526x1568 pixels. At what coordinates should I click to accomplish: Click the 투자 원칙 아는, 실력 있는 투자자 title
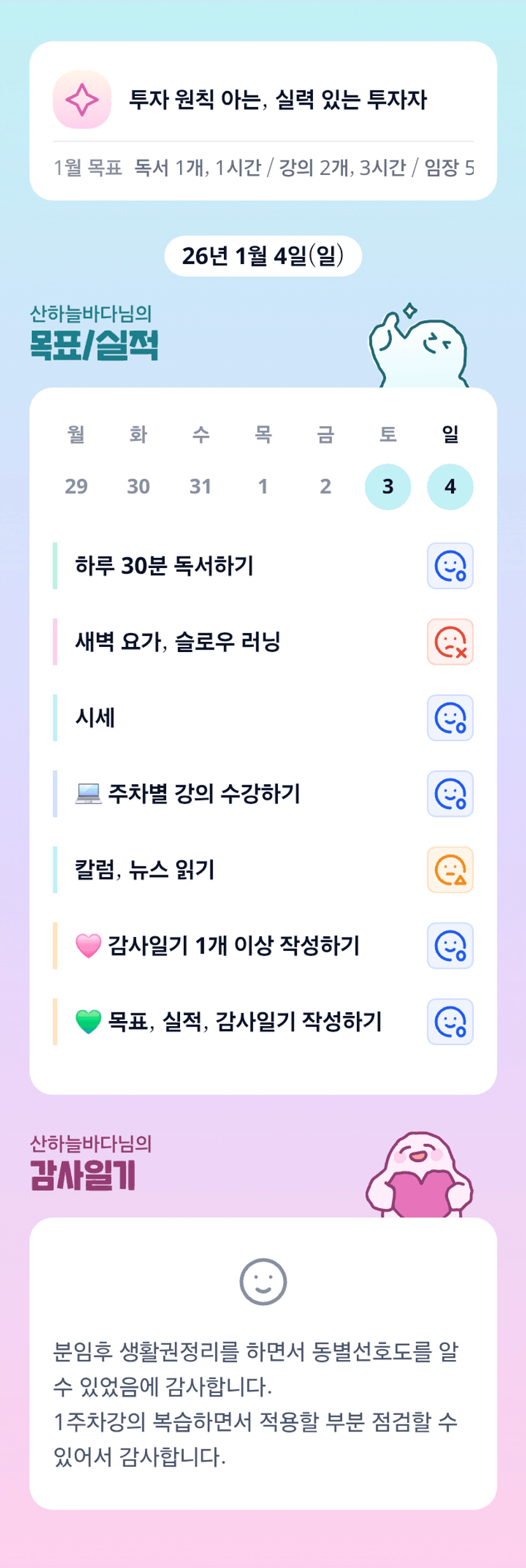278,100
